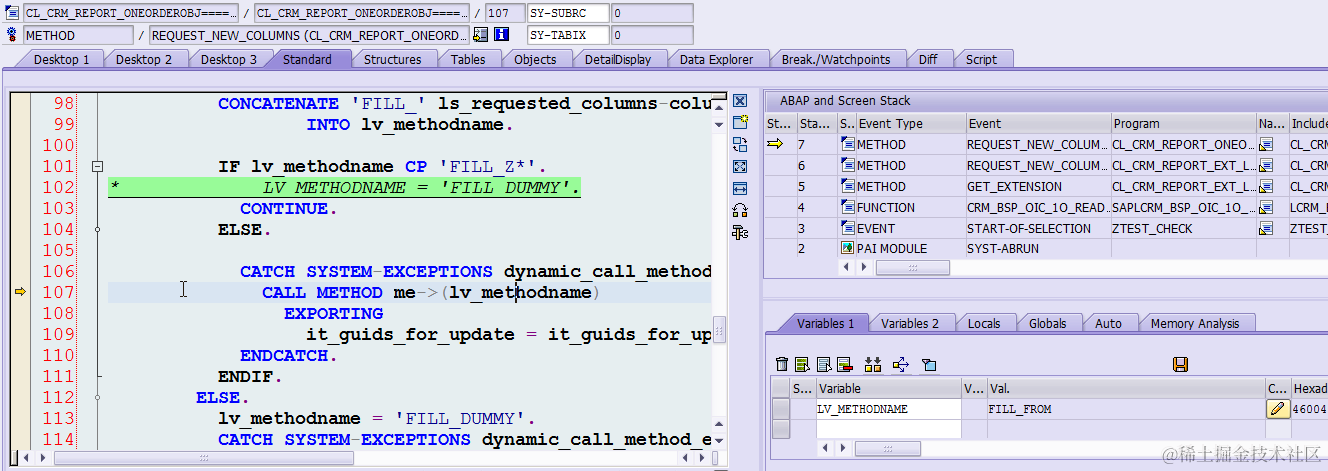Image resolution: width=1328 pixels, height=471 pixels.
Task: Switch to the Desktop 2 tab
Action: click(x=144, y=59)
